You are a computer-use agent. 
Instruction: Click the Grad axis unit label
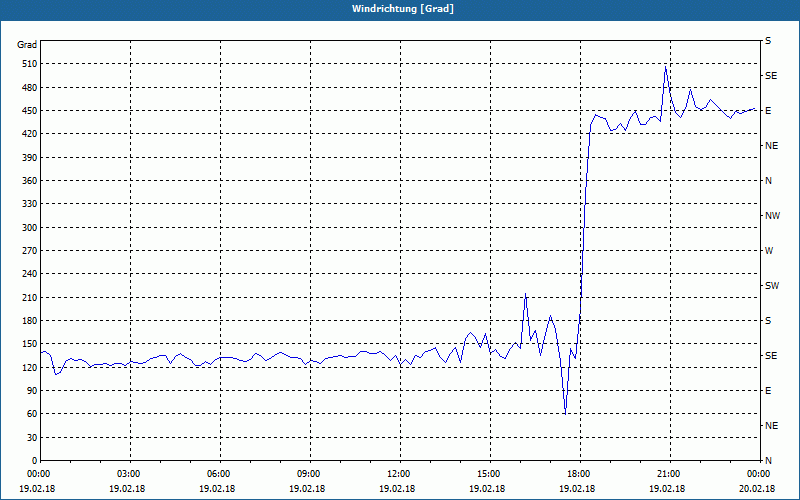click(x=27, y=45)
